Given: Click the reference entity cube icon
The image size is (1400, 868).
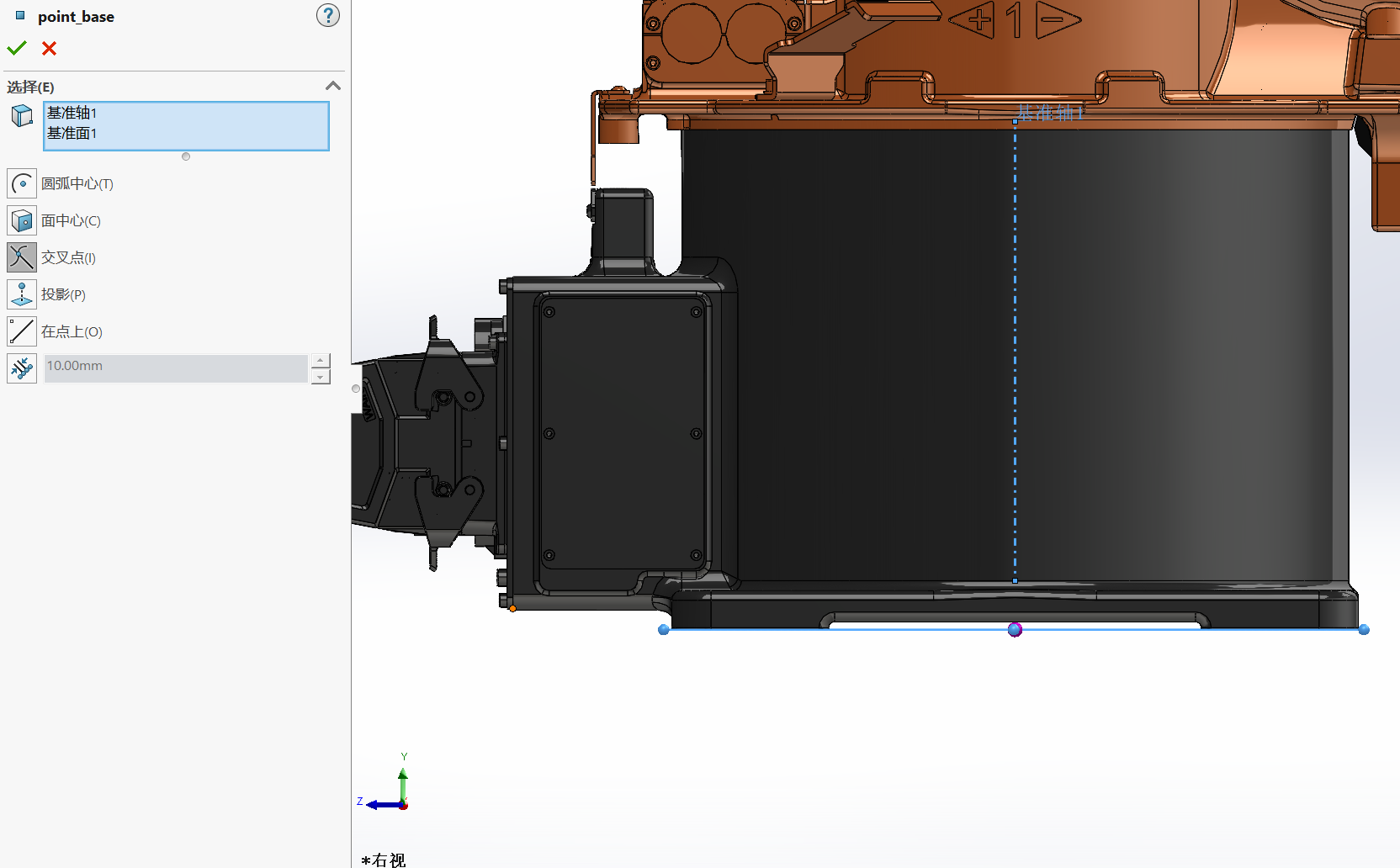Looking at the screenshot, I should (22, 116).
